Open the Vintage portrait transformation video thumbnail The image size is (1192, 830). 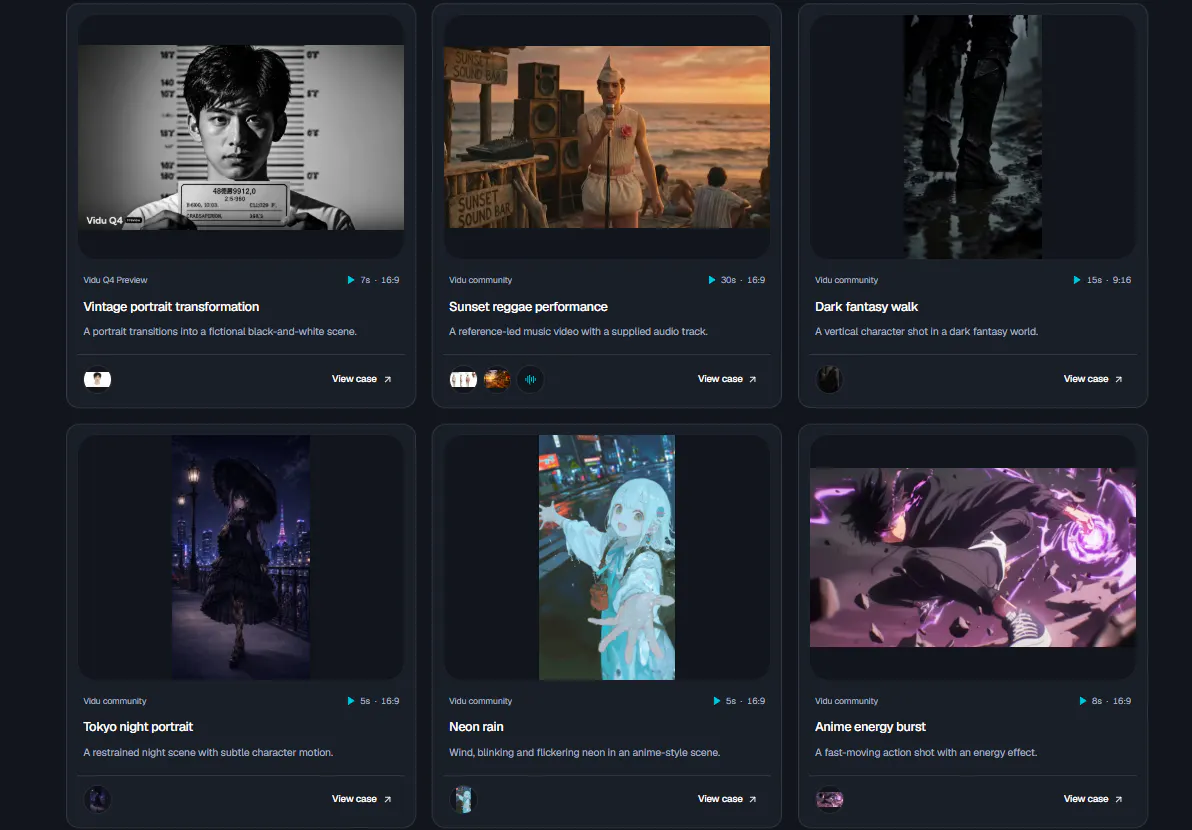pos(241,137)
